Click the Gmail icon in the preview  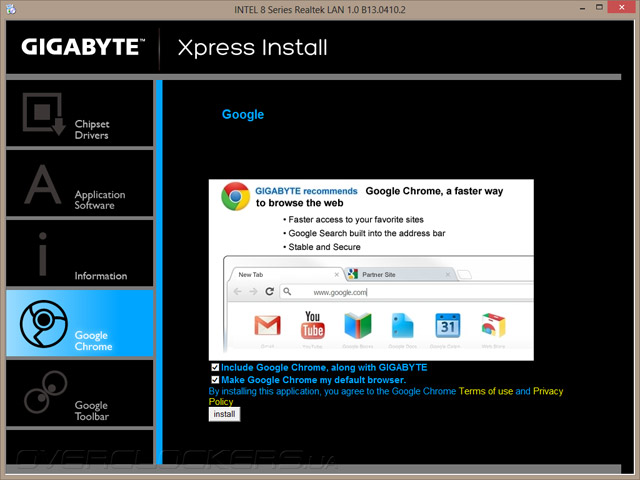point(267,325)
